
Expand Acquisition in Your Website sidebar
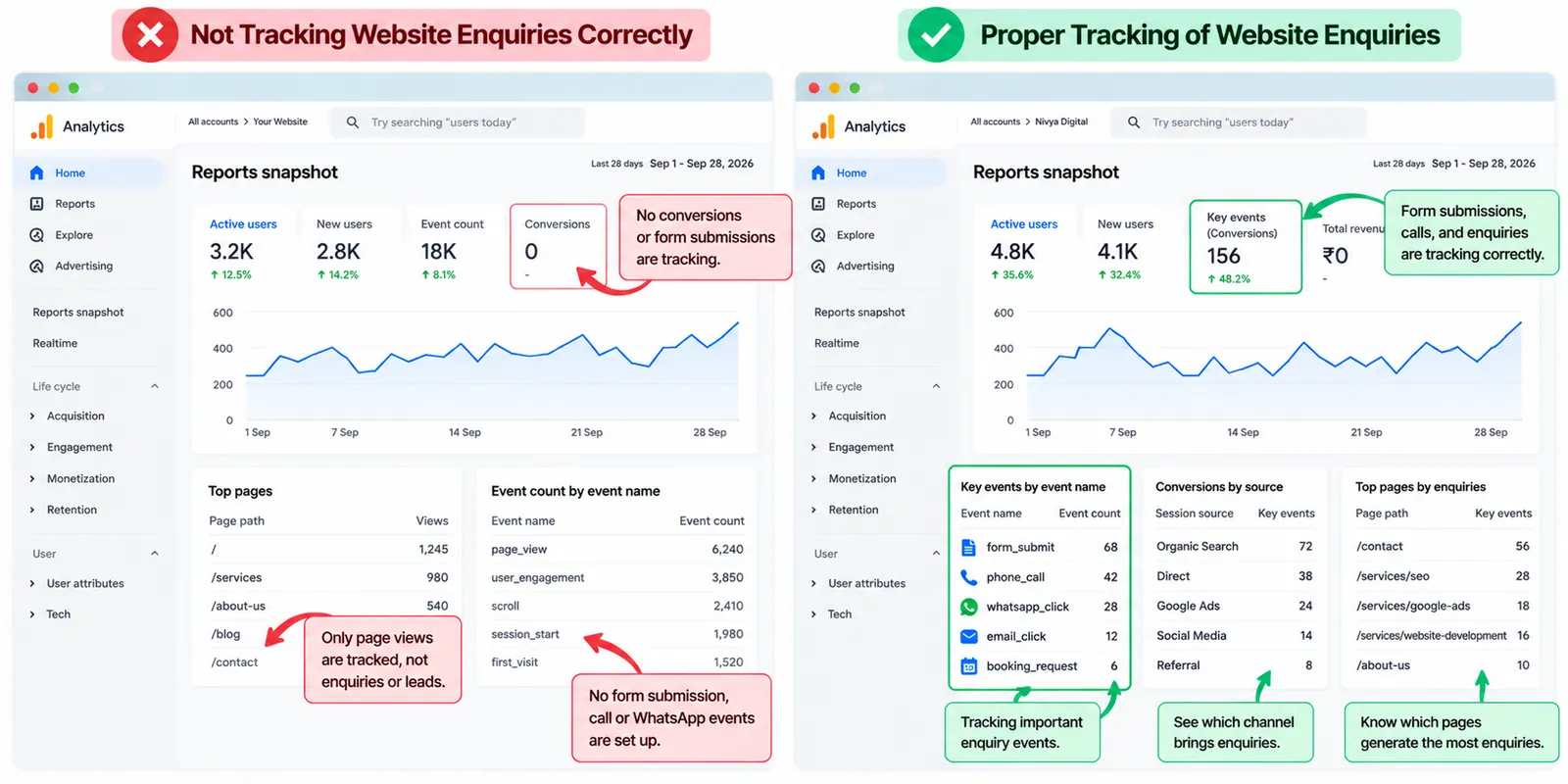pyautogui.click(x=32, y=416)
